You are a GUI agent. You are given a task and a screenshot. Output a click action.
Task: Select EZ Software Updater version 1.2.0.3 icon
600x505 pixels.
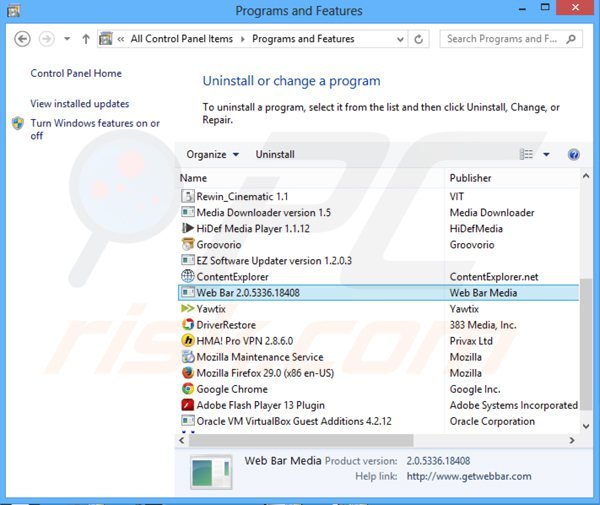[x=188, y=260]
